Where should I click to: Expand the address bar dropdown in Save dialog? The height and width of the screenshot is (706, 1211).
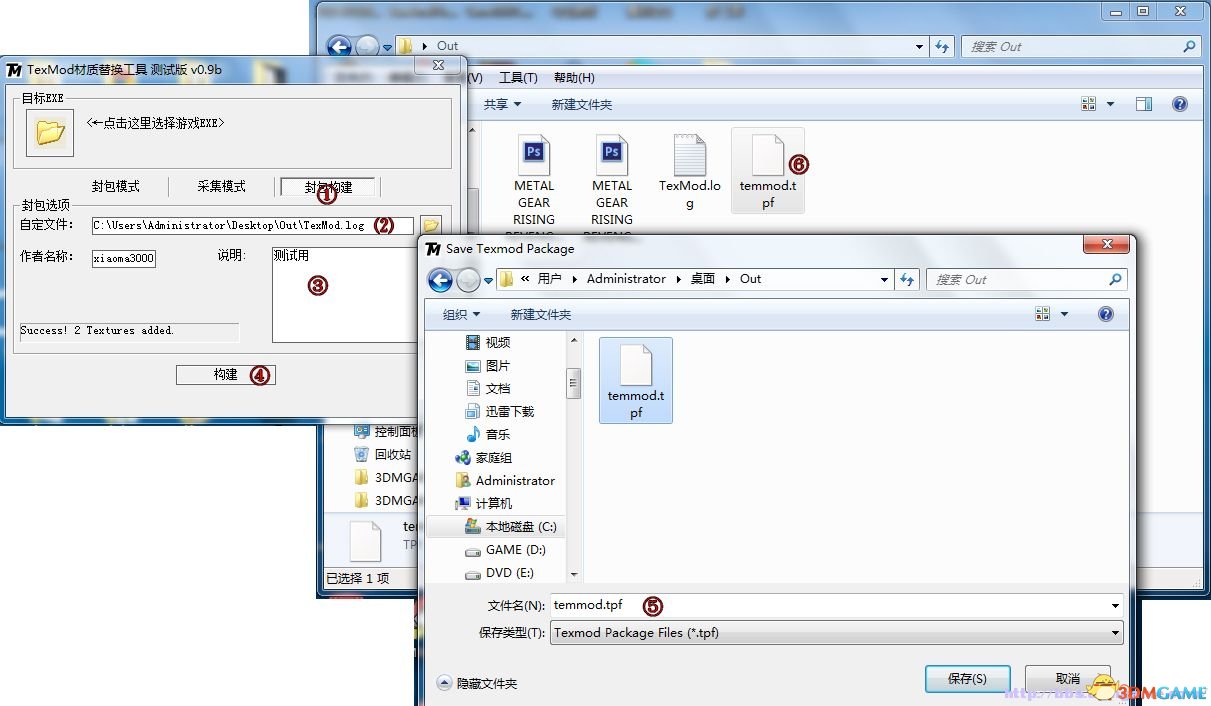click(884, 279)
